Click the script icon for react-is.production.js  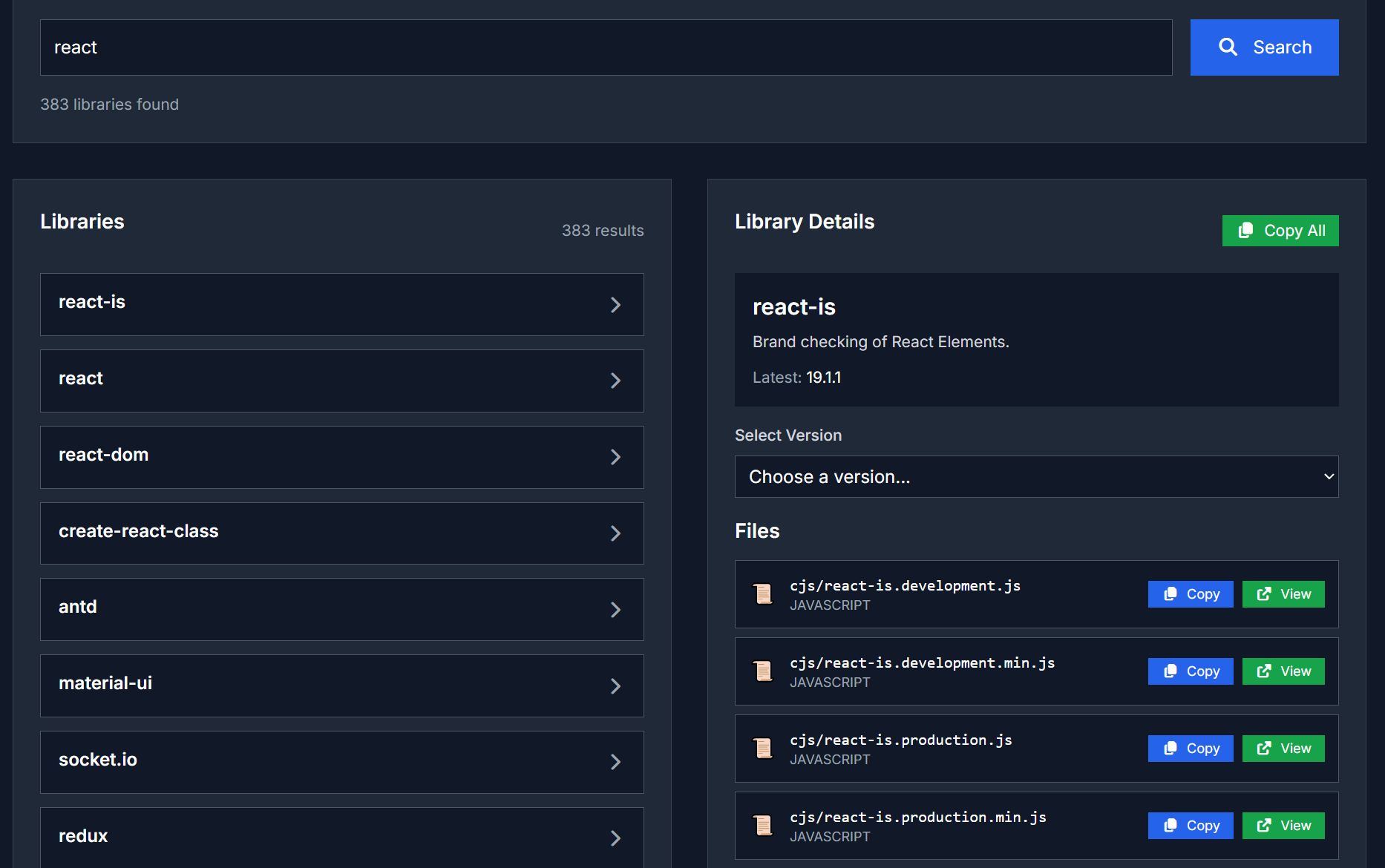[x=763, y=749]
